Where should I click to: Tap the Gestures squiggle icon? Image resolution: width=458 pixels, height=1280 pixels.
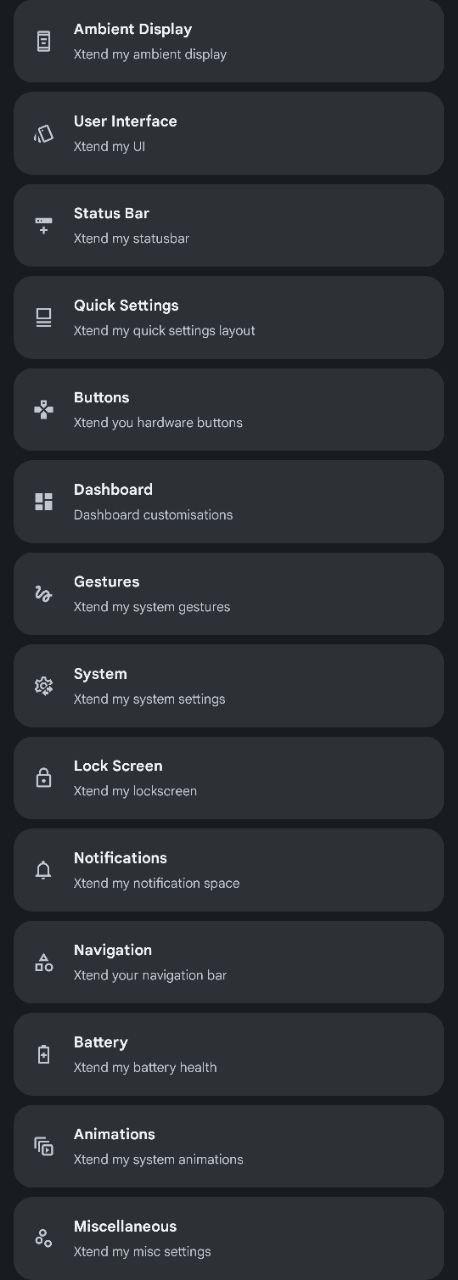tap(43, 593)
